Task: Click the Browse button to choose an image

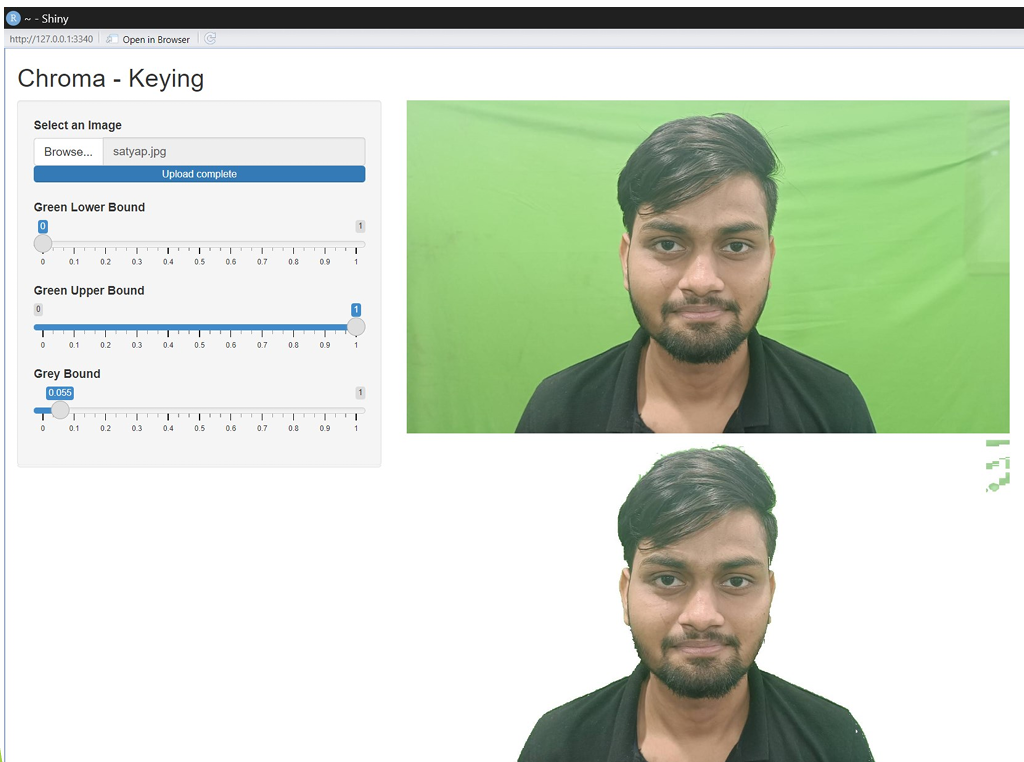Action: 67,151
